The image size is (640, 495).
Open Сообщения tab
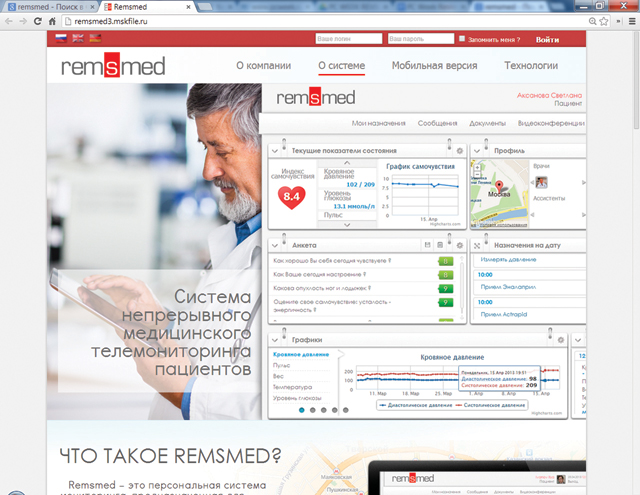437,123
